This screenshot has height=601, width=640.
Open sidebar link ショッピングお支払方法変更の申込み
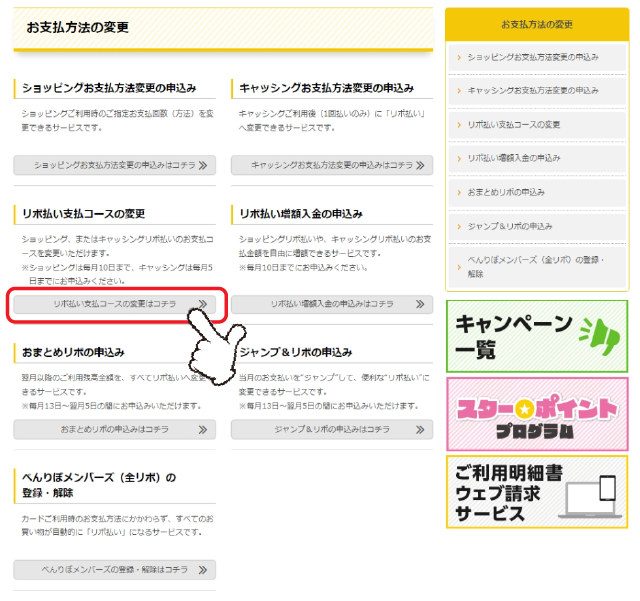[537, 57]
